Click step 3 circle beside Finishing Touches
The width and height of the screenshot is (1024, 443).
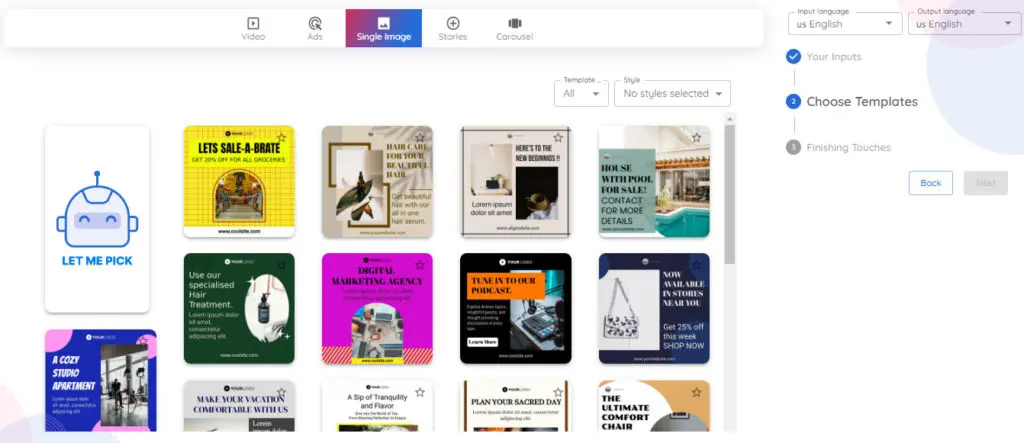click(793, 148)
